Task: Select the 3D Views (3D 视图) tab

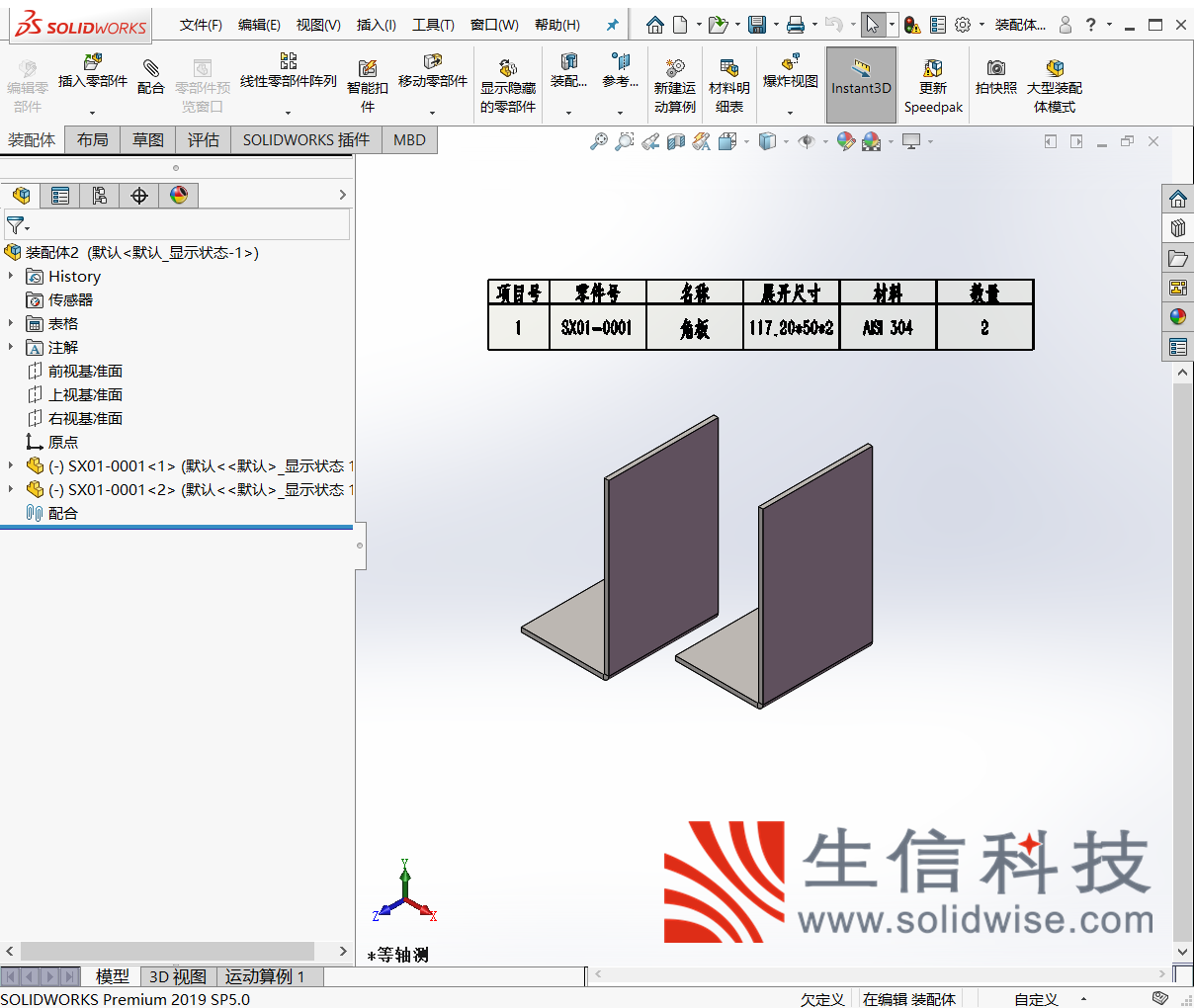Action: [177, 976]
